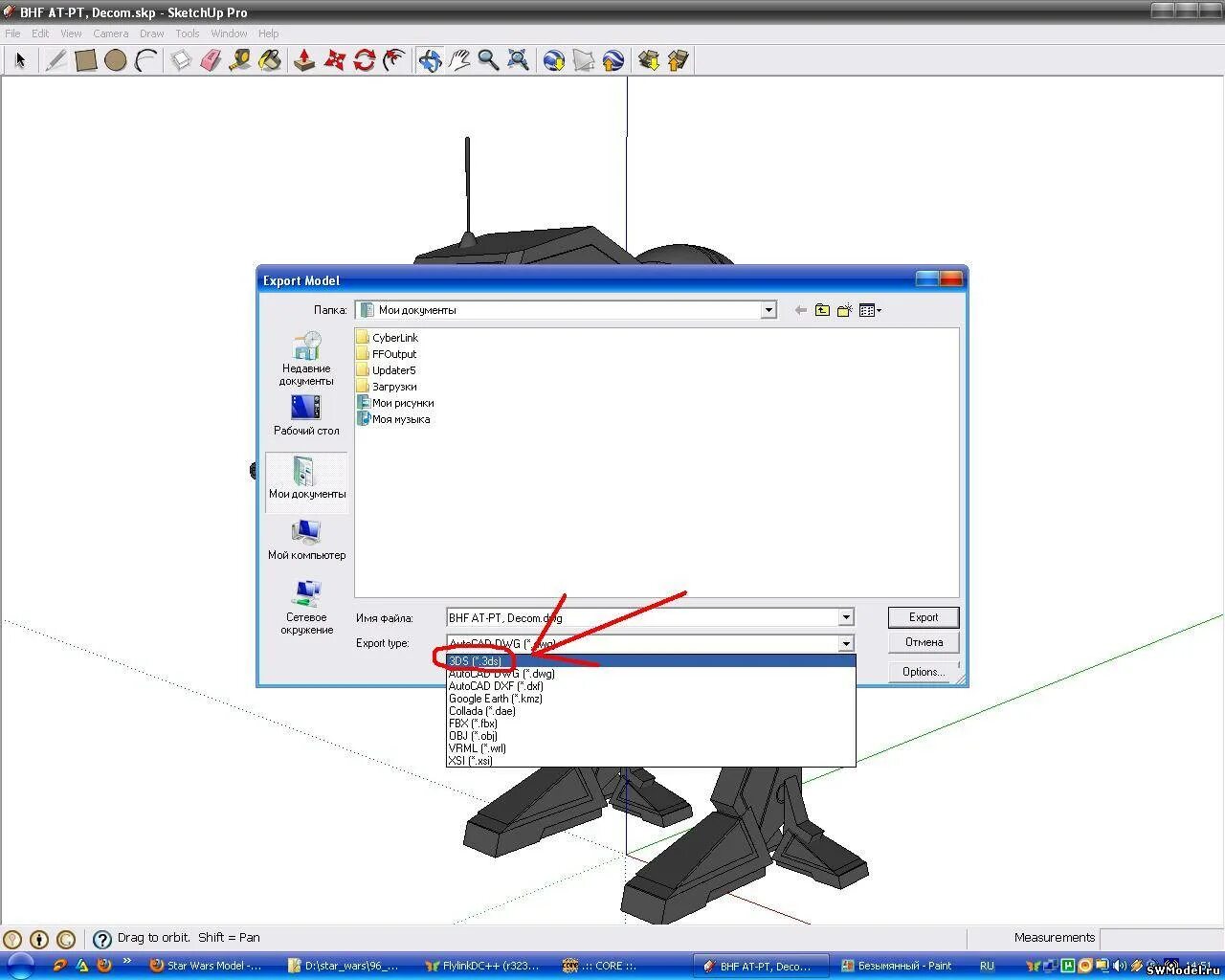Select the red Move tool
The image size is (1225, 980).
coord(334,60)
